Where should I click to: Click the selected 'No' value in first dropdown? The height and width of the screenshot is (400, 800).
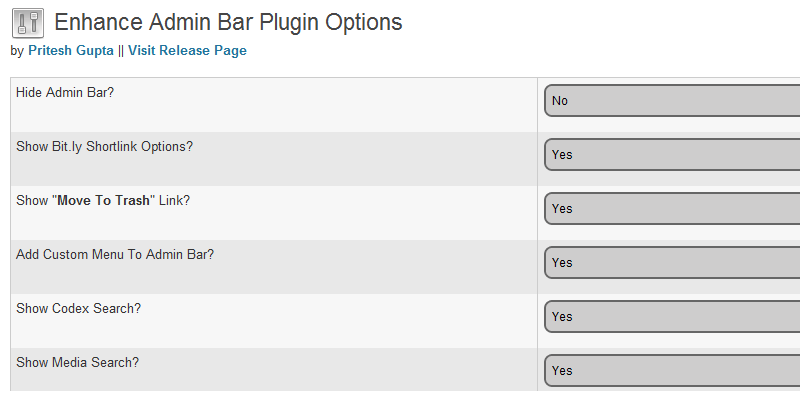[x=560, y=101]
